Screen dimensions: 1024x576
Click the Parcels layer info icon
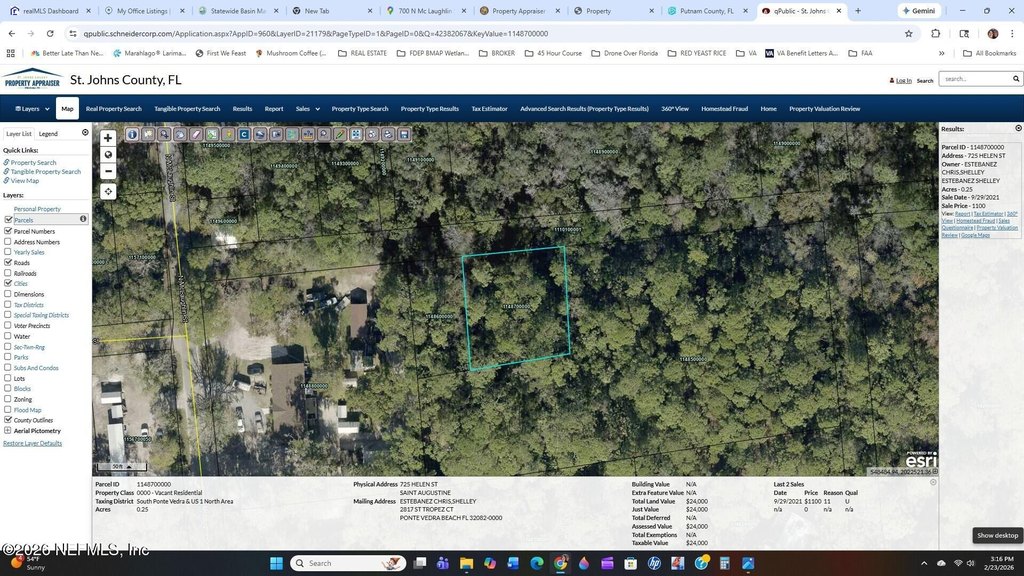click(83, 219)
